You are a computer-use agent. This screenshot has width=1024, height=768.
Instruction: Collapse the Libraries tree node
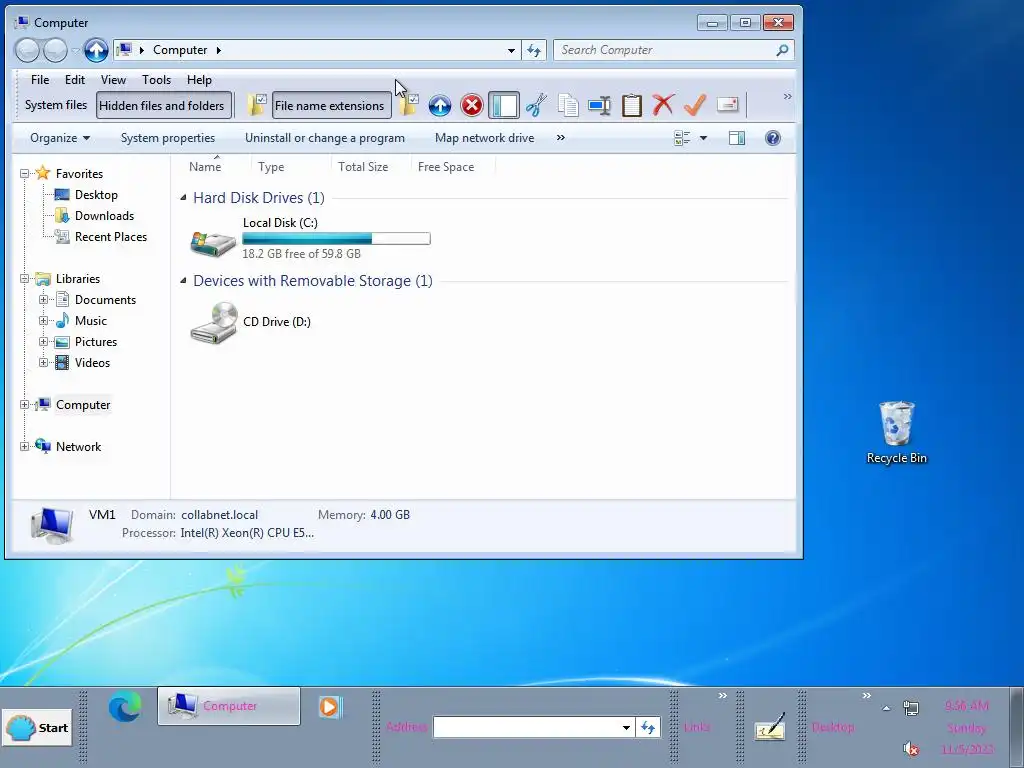click(25, 279)
